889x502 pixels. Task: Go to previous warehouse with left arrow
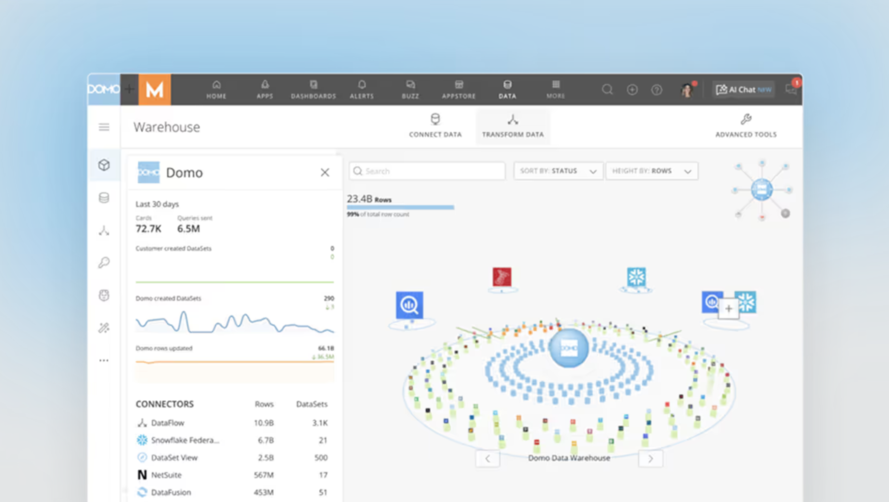point(488,458)
